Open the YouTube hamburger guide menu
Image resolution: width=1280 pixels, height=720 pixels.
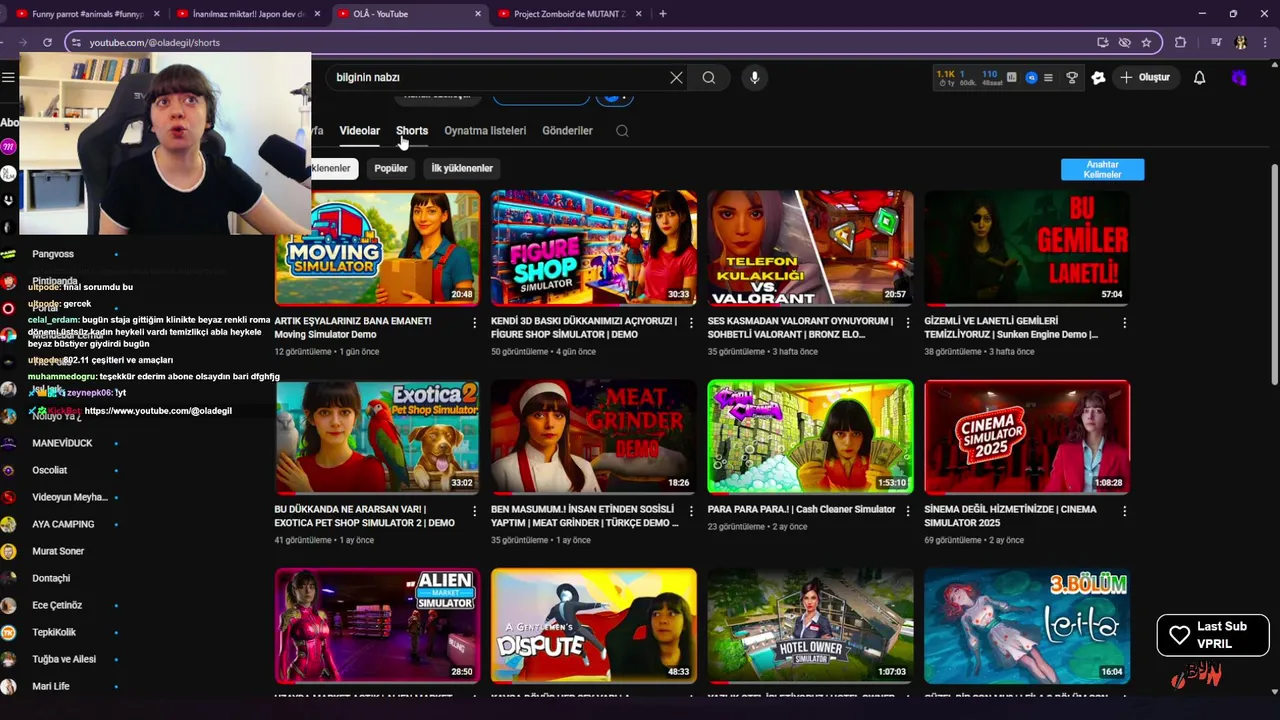tap(8, 77)
